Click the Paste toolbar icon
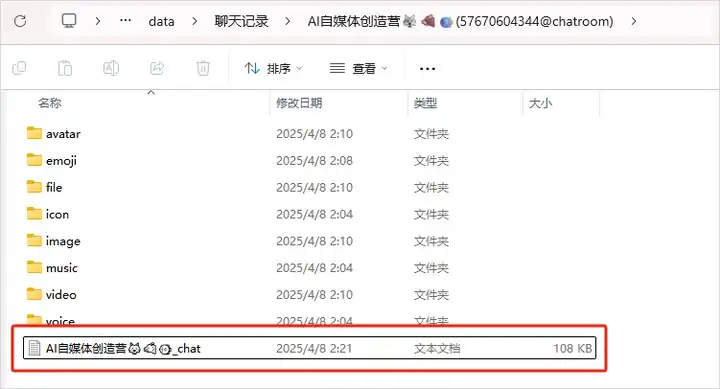This screenshot has height=389, width=720. [65, 68]
